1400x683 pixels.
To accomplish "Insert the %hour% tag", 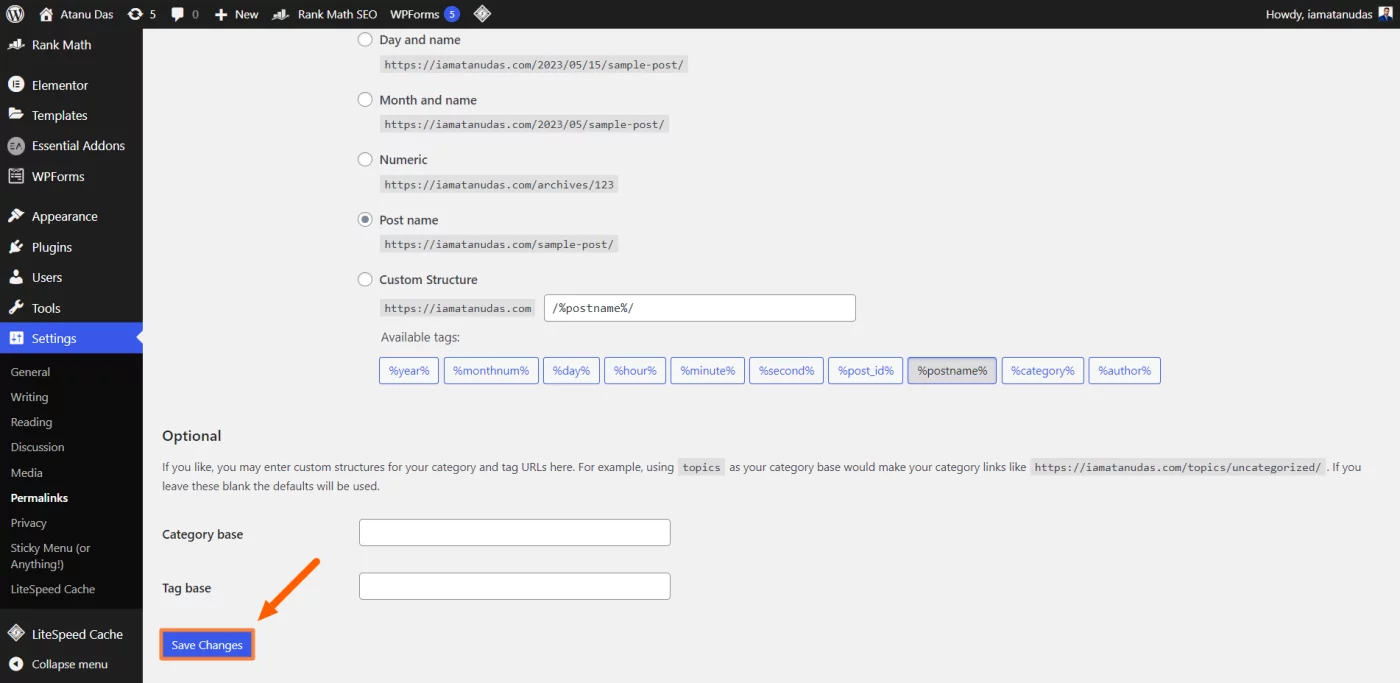I will (635, 371).
